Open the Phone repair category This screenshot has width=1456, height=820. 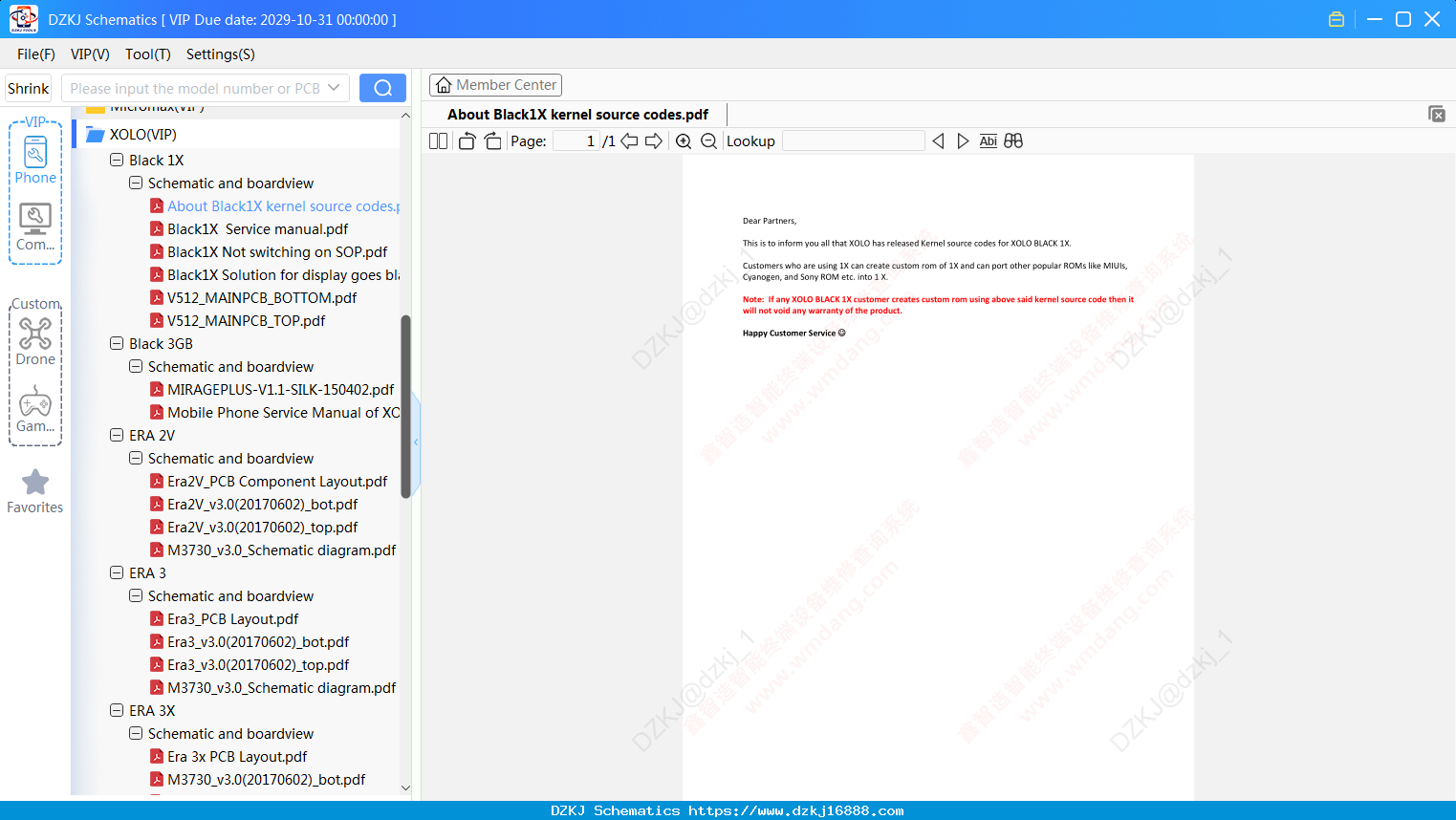click(x=35, y=161)
